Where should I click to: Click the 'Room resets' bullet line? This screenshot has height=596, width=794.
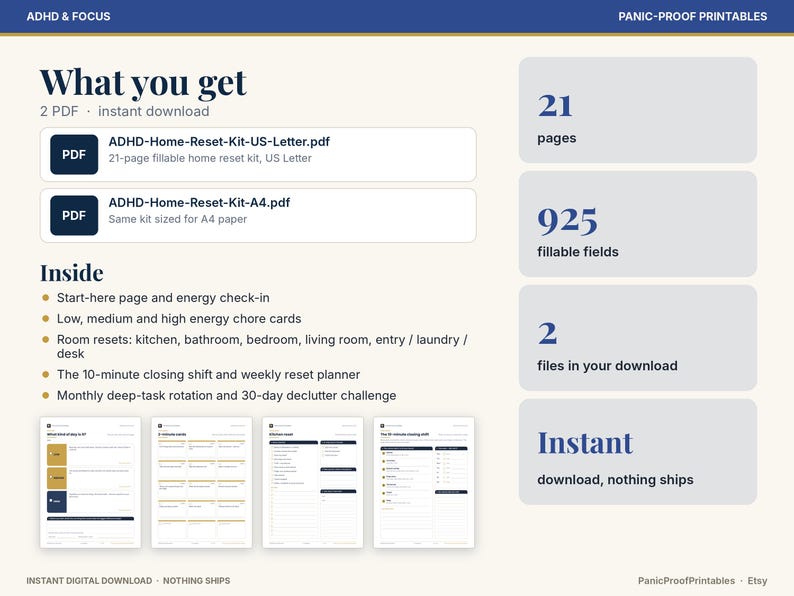tap(262, 346)
